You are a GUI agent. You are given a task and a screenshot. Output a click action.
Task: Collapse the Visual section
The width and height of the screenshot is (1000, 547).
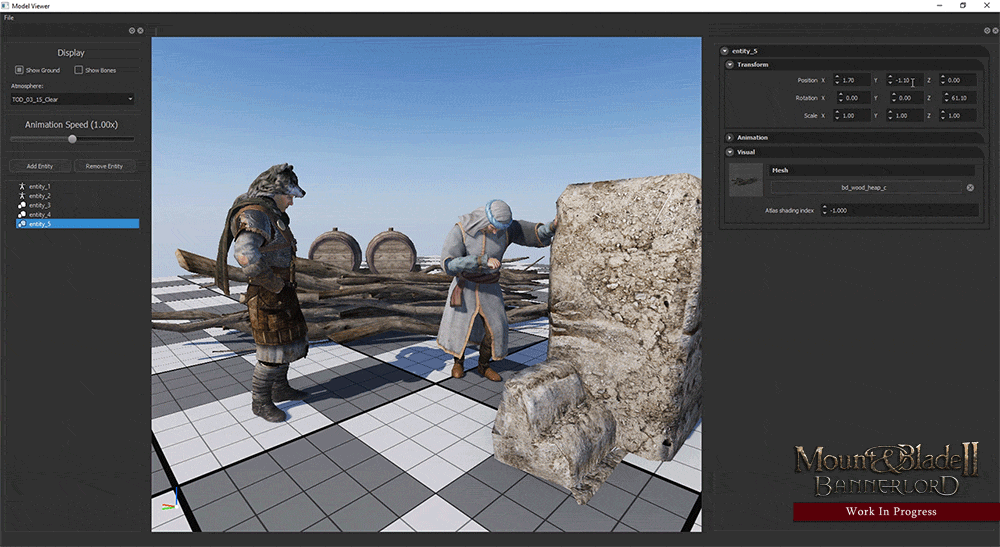click(730, 152)
